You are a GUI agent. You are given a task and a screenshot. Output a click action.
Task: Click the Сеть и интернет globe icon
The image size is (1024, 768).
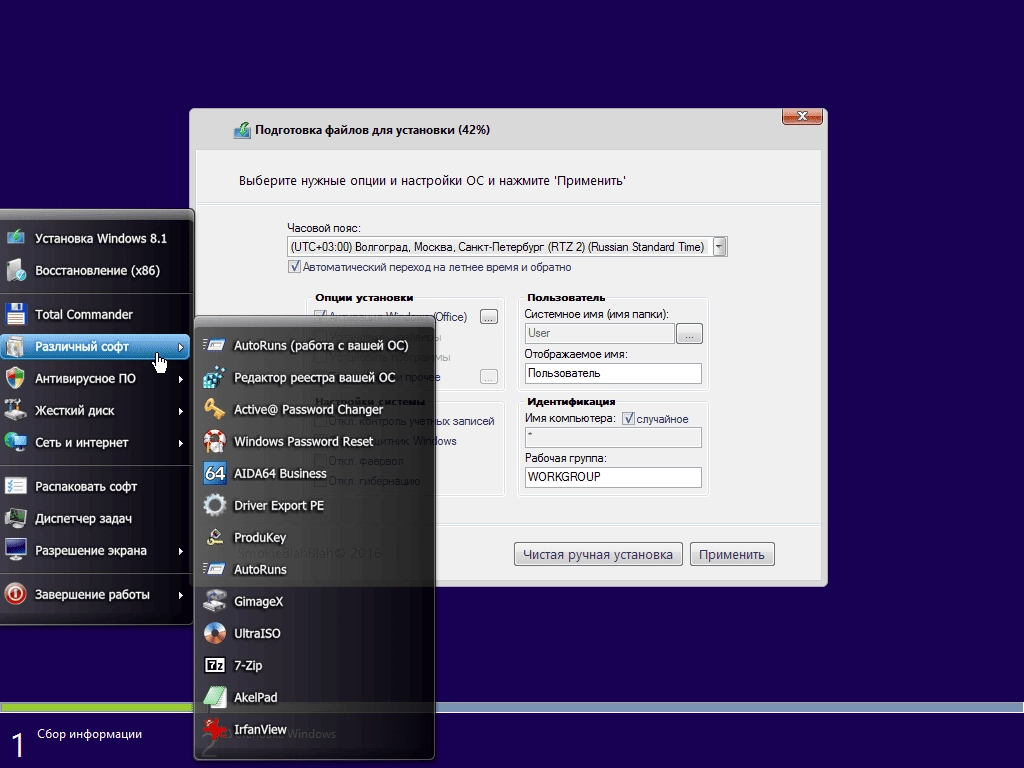[16, 442]
